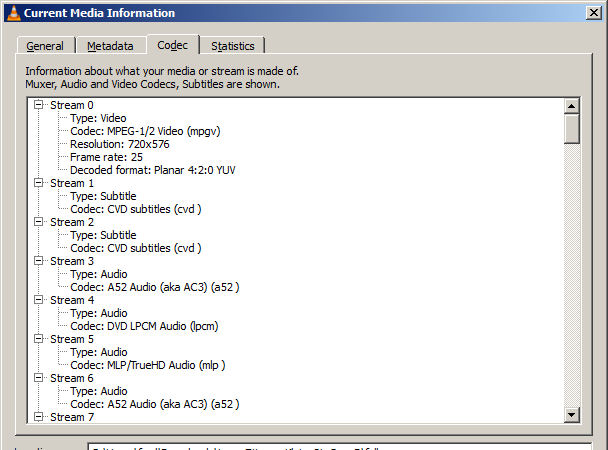This screenshot has height=450, width=608.
Task: Select 'Codec: DVD LPCM Audio (lpcm)' row
Action: pos(144,326)
